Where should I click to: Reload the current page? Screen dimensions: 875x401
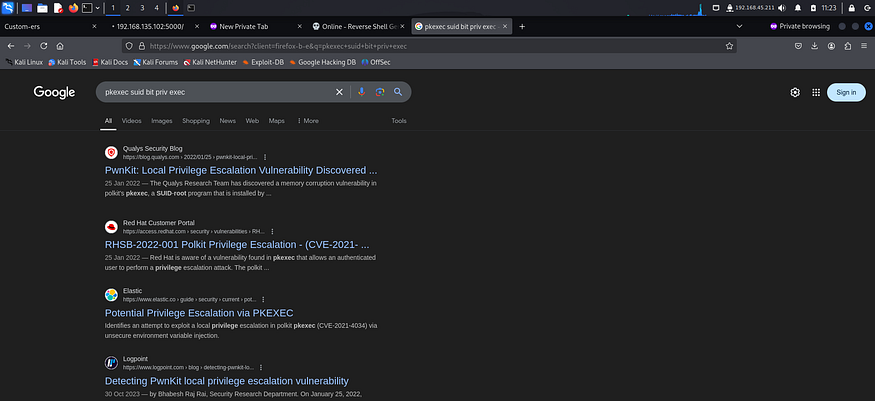pyautogui.click(x=44, y=46)
